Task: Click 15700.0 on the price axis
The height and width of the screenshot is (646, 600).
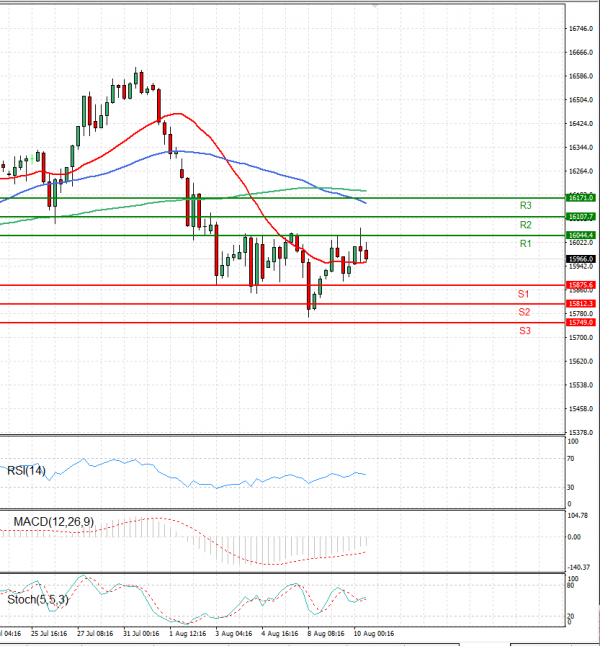Action: point(581,338)
